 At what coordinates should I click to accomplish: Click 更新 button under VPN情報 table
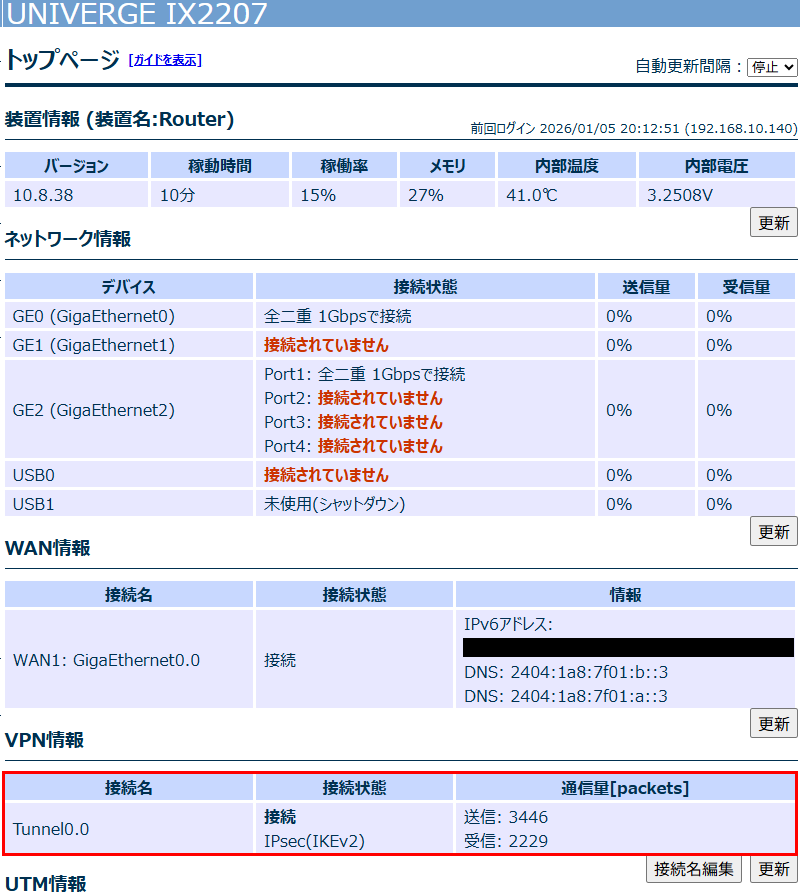(773, 869)
